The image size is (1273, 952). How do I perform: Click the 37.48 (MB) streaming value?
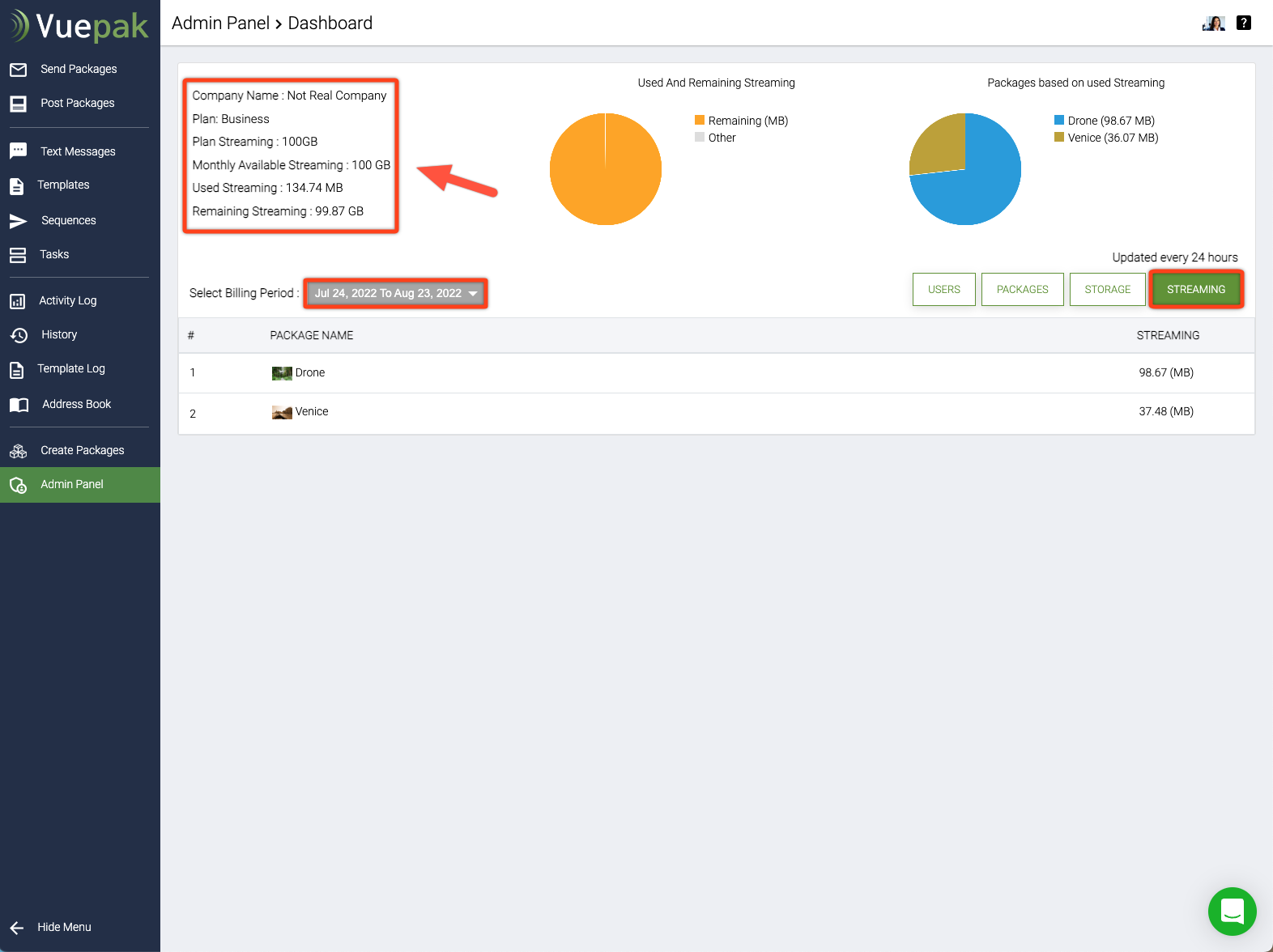pyautogui.click(x=1166, y=412)
